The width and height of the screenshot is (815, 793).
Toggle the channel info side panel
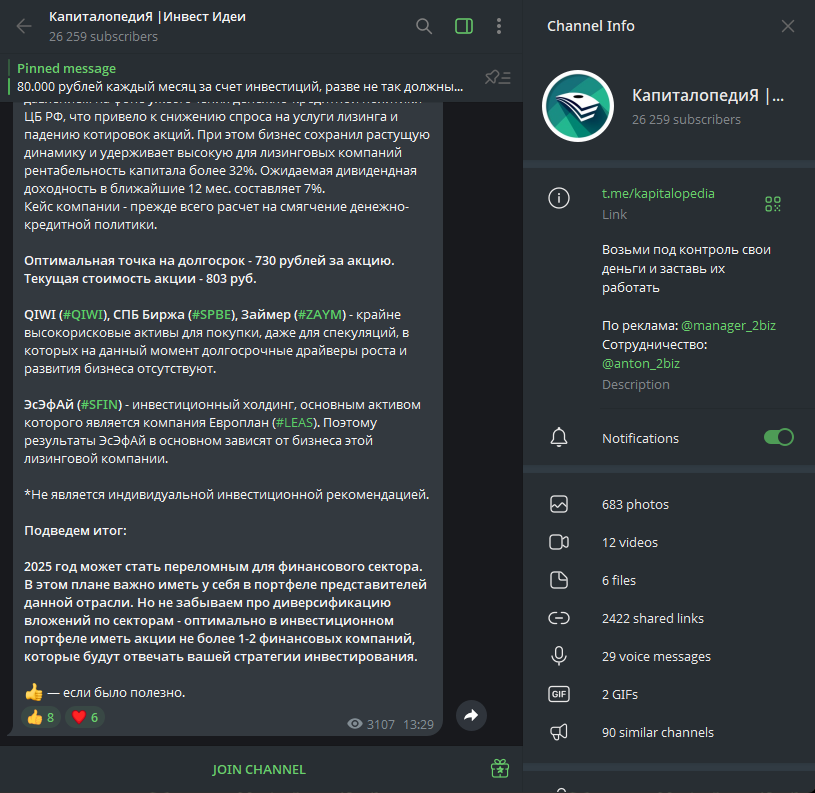tap(464, 26)
